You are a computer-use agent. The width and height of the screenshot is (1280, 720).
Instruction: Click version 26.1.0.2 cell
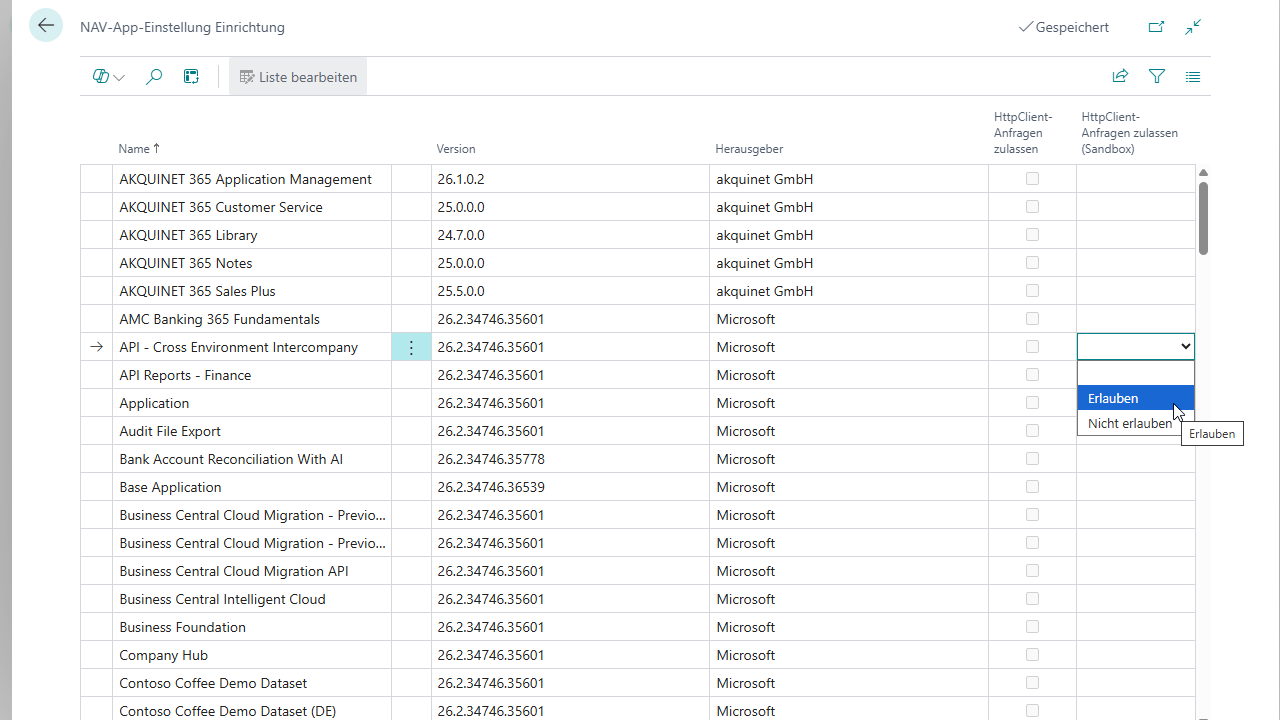[570, 179]
